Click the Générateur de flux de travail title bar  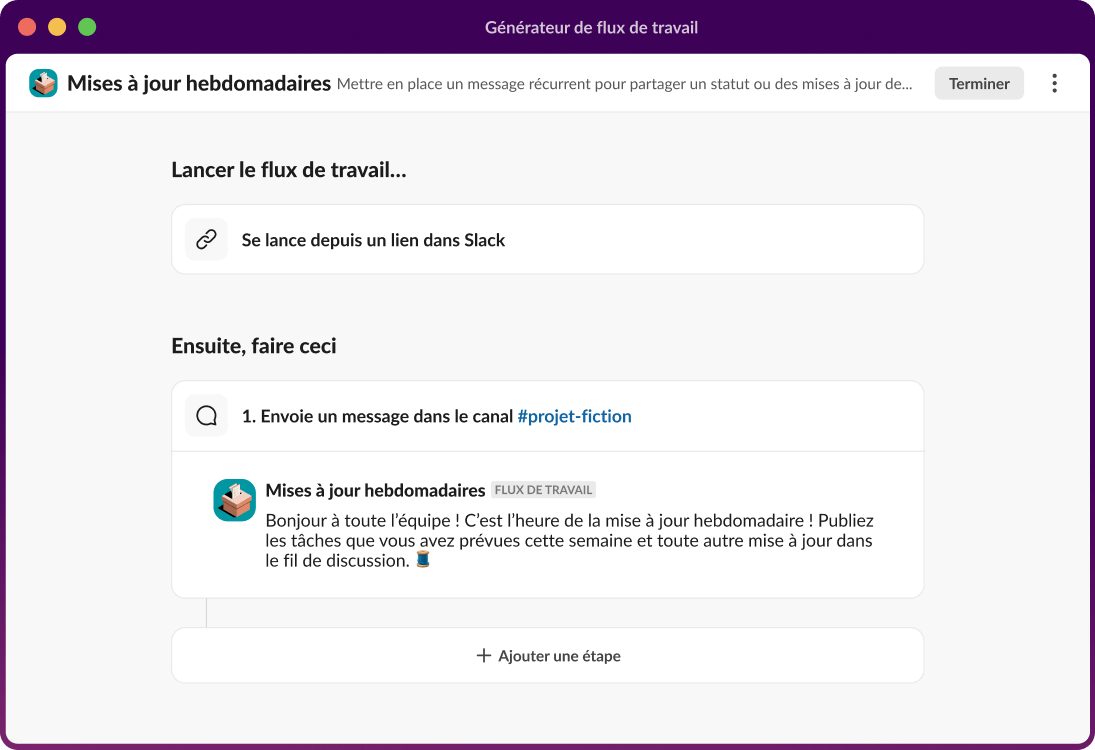[x=590, y=27]
